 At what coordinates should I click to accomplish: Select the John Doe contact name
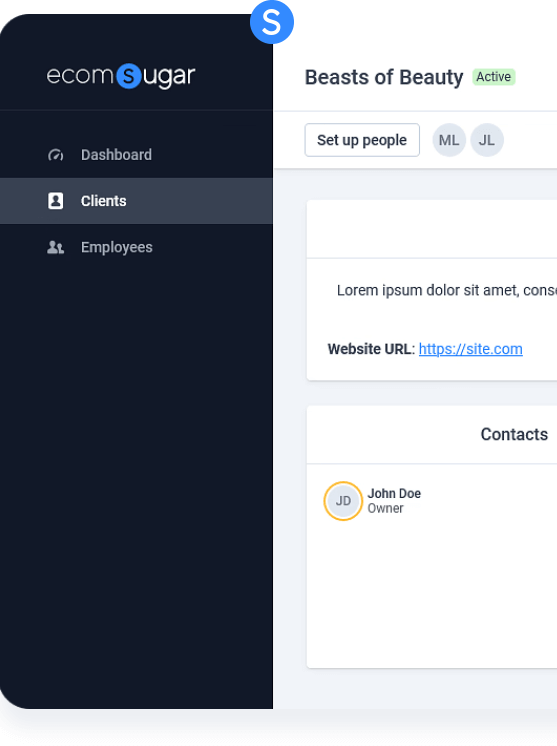(x=394, y=493)
